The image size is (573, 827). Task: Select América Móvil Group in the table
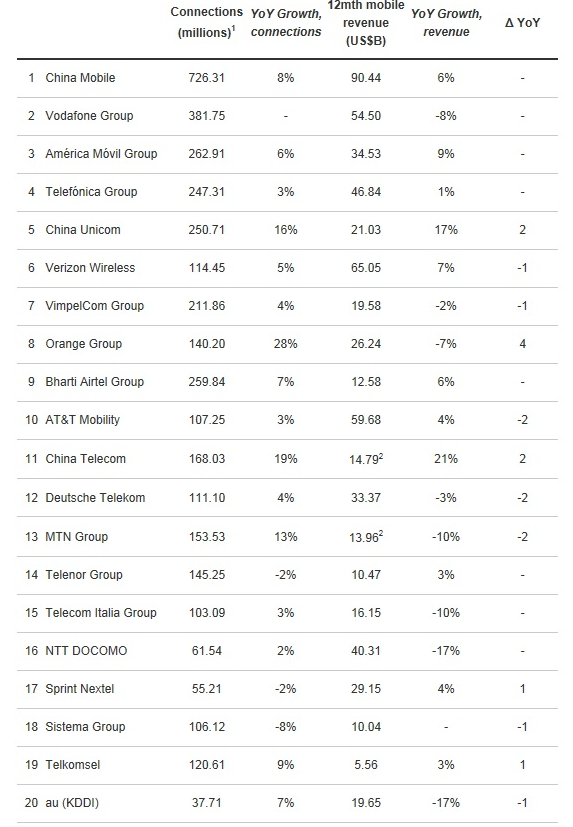(101, 153)
